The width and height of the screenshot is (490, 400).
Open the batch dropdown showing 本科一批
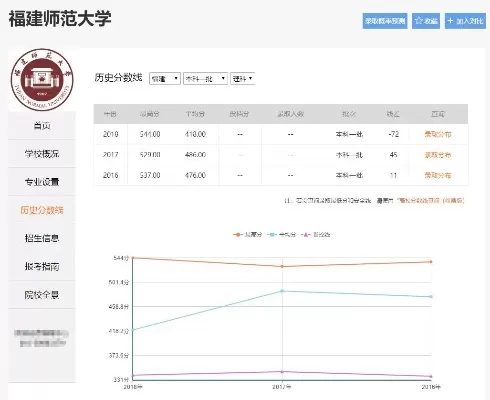pos(205,79)
